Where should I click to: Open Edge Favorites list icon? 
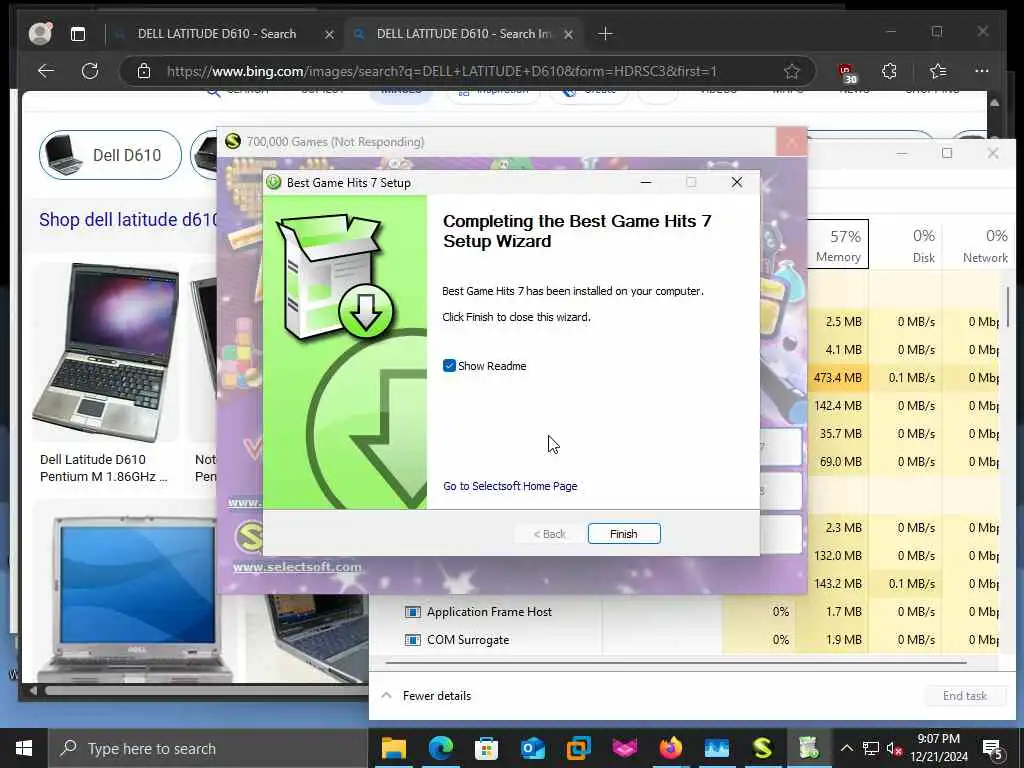tap(938, 71)
